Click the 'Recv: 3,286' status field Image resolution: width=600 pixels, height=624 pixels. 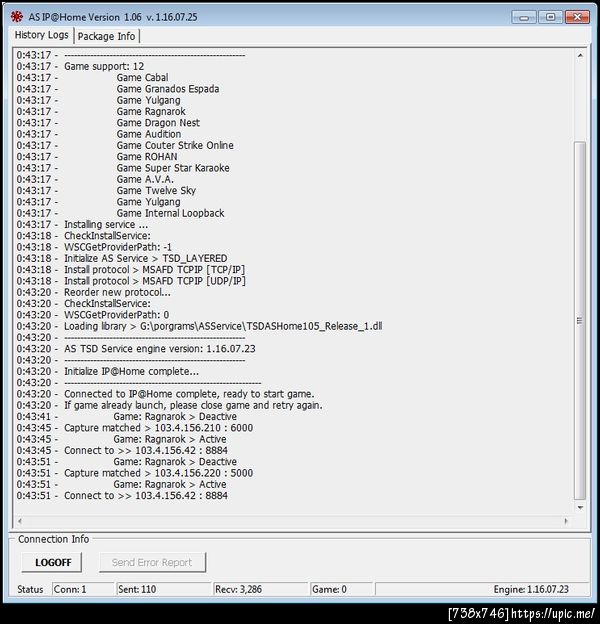(261, 589)
